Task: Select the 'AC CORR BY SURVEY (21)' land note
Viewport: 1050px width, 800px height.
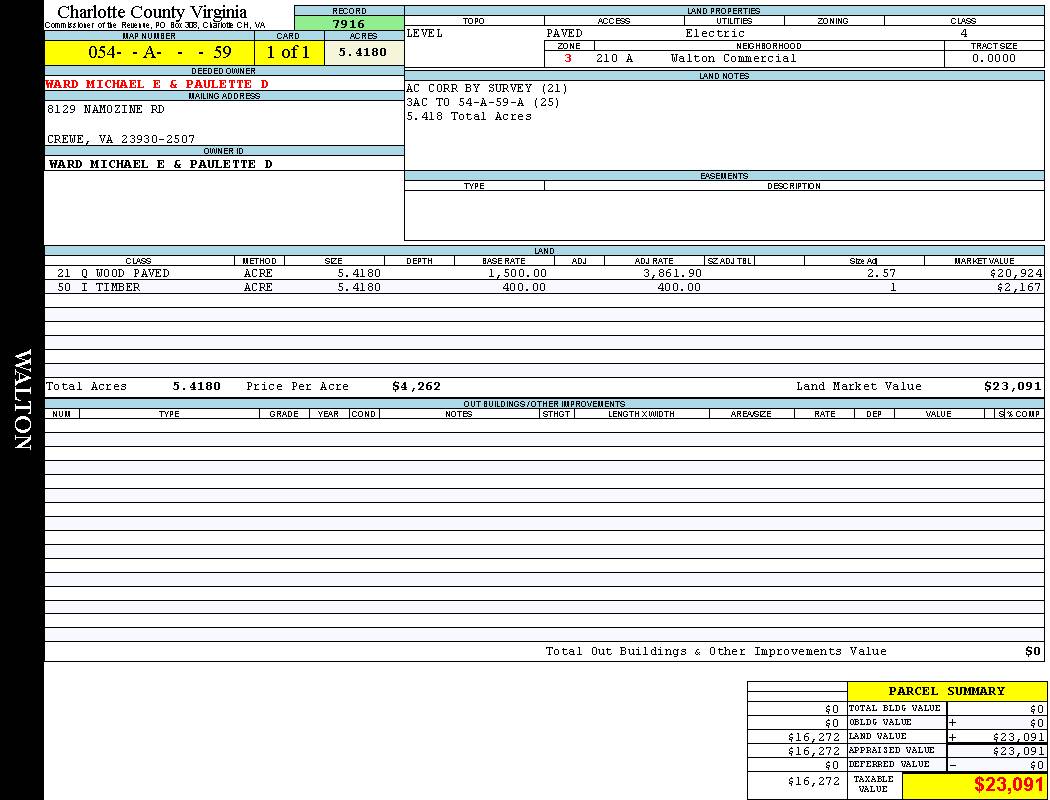Action: (x=487, y=88)
